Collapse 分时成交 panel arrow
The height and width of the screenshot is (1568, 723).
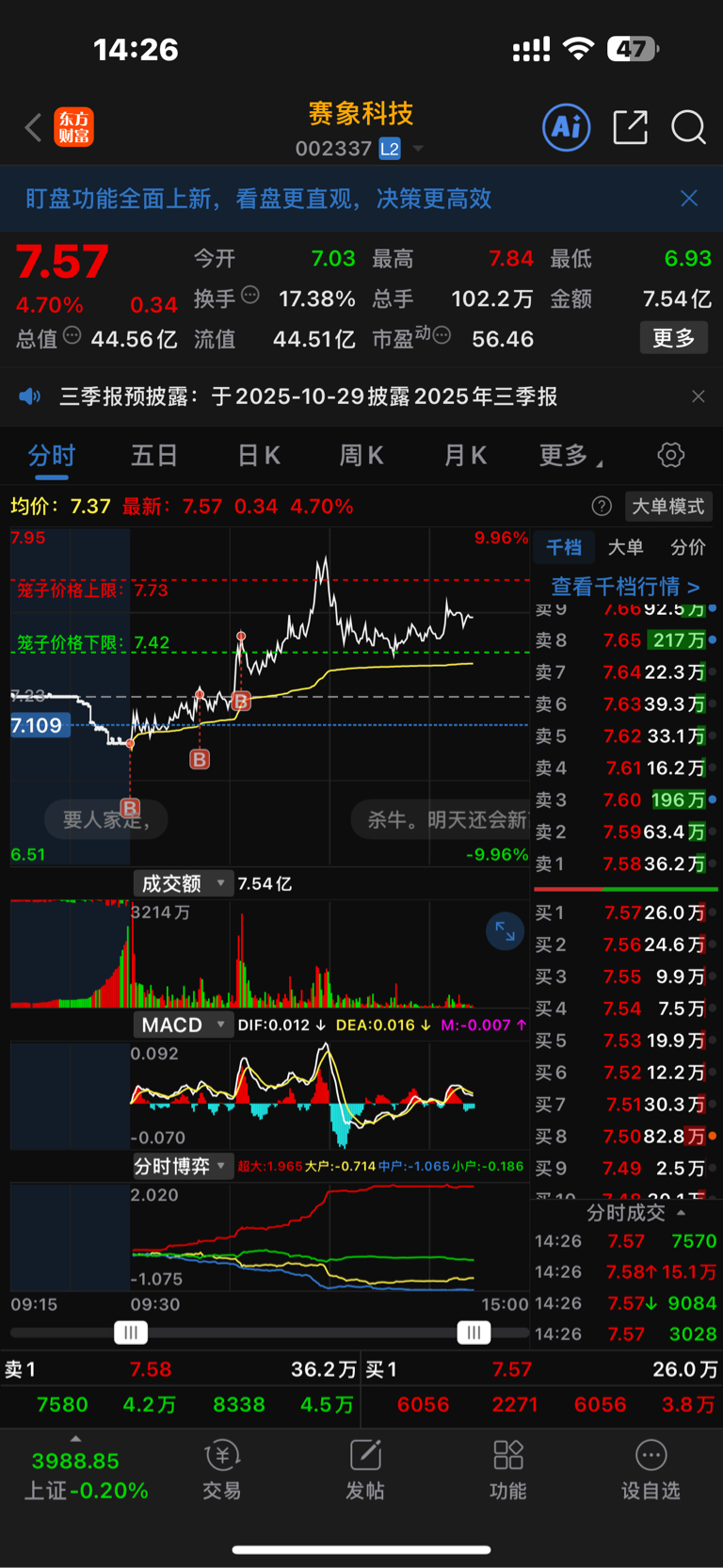click(681, 1212)
